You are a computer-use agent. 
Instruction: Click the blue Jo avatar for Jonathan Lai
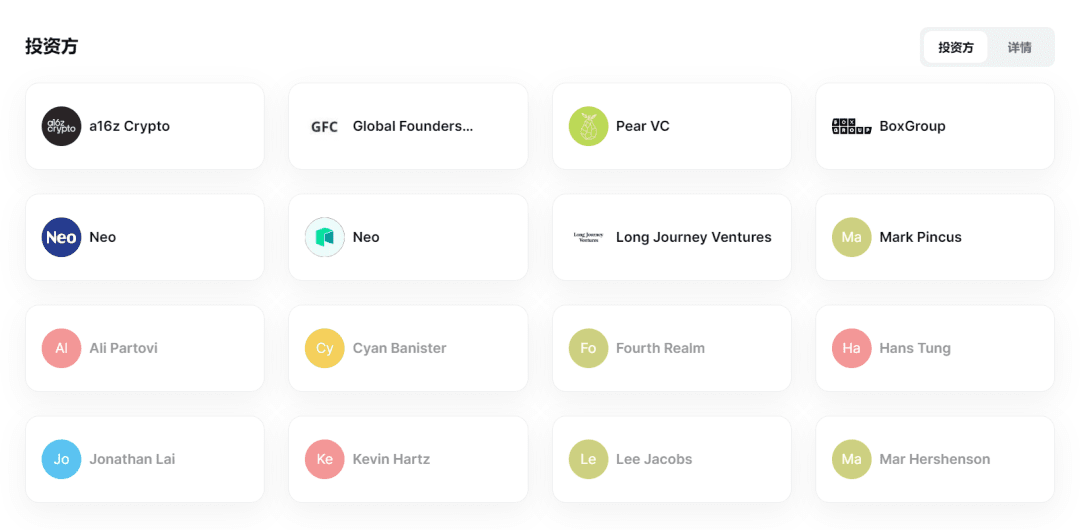pyautogui.click(x=61, y=459)
